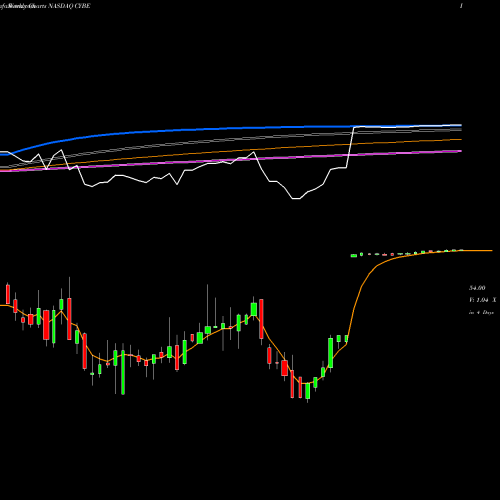Click the '54.00' price label

477,288
